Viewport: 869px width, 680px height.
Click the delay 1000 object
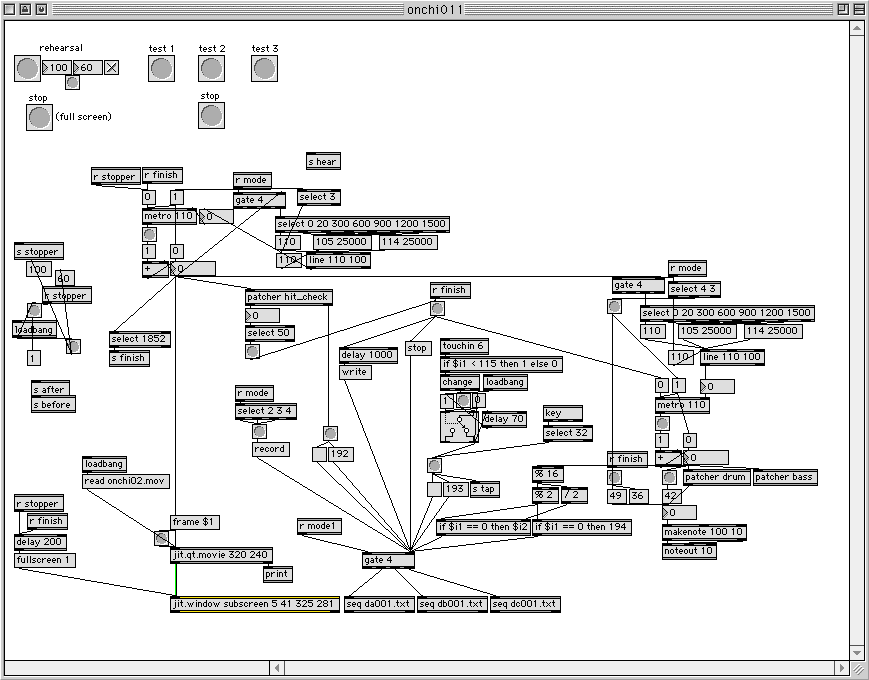(x=368, y=355)
